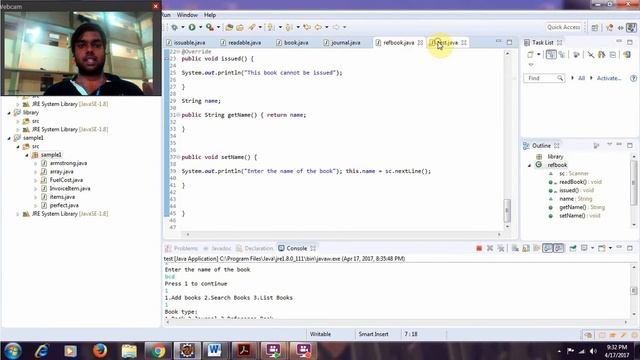Open the Debug button dropdown arrow
Screen dimensions: 640x360
click(183, 27)
